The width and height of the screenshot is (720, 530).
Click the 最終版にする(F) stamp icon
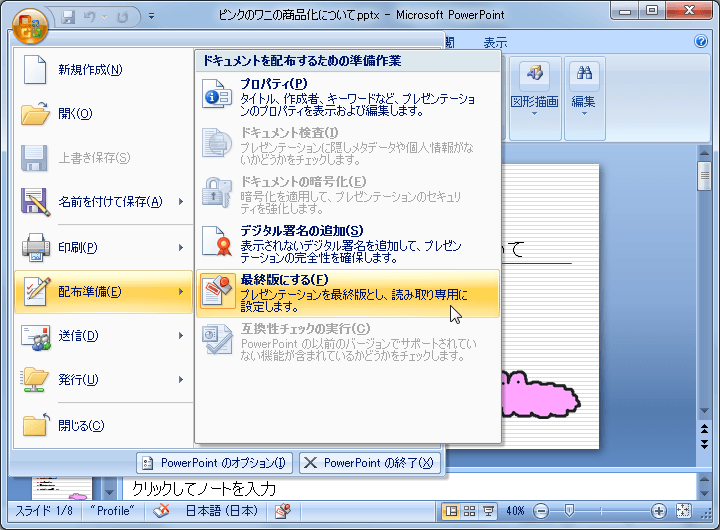[x=218, y=290]
